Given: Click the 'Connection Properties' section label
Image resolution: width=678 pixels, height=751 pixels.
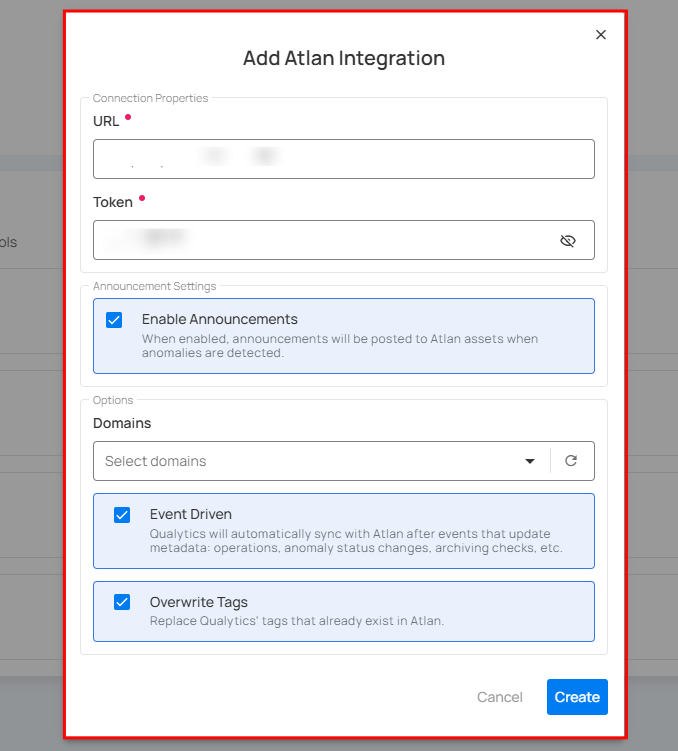Looking at the screenshot, I should coord(150,98).
